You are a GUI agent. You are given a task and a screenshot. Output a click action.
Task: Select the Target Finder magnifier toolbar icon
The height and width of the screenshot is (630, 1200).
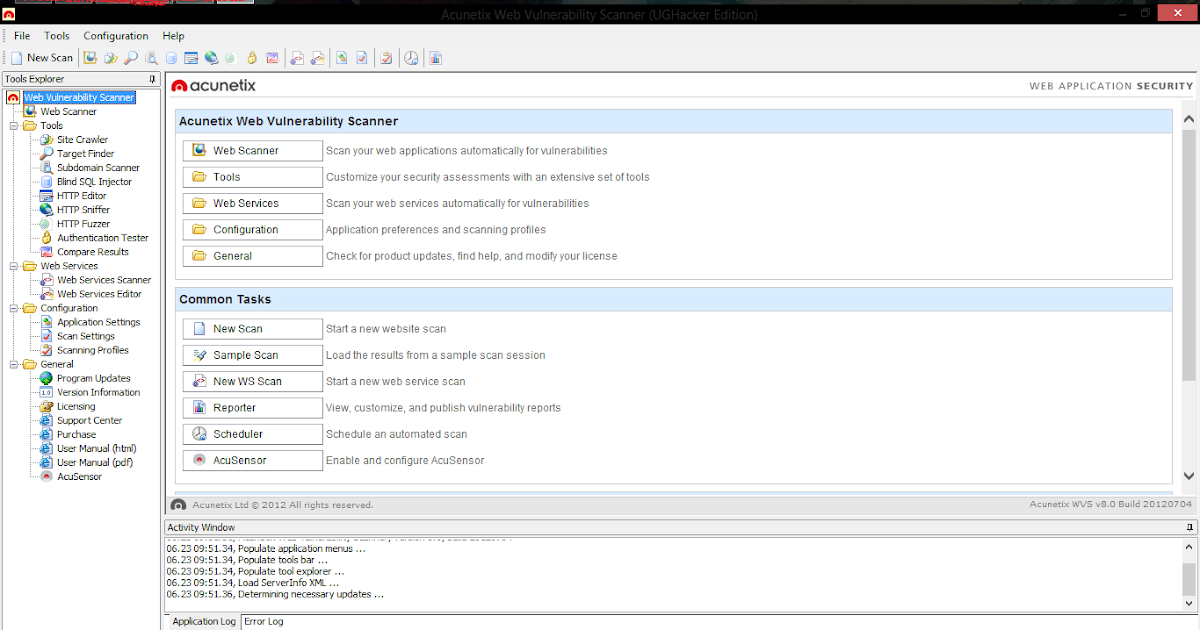pyautogui.click(x=131, y=58)
